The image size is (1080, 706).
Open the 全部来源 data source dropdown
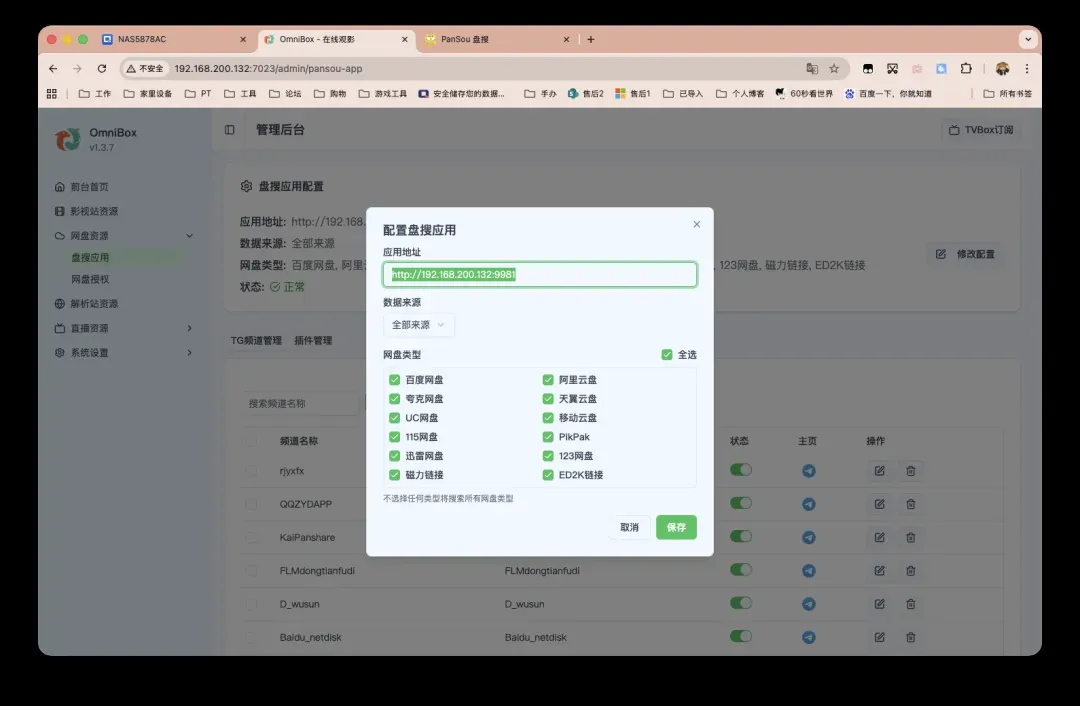click(x=418, y=325)
